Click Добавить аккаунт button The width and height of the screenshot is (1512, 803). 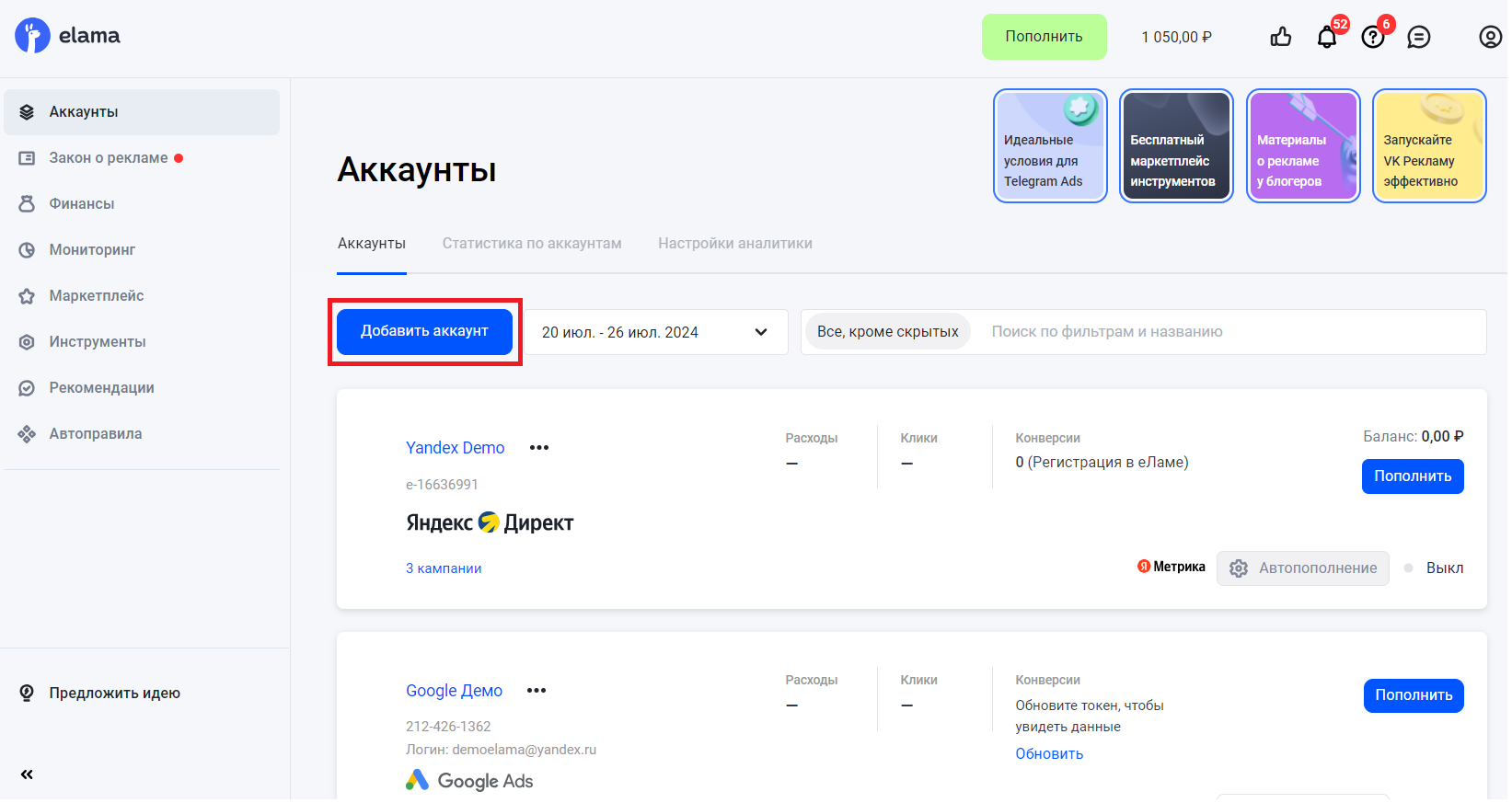(x=424, y=331)
